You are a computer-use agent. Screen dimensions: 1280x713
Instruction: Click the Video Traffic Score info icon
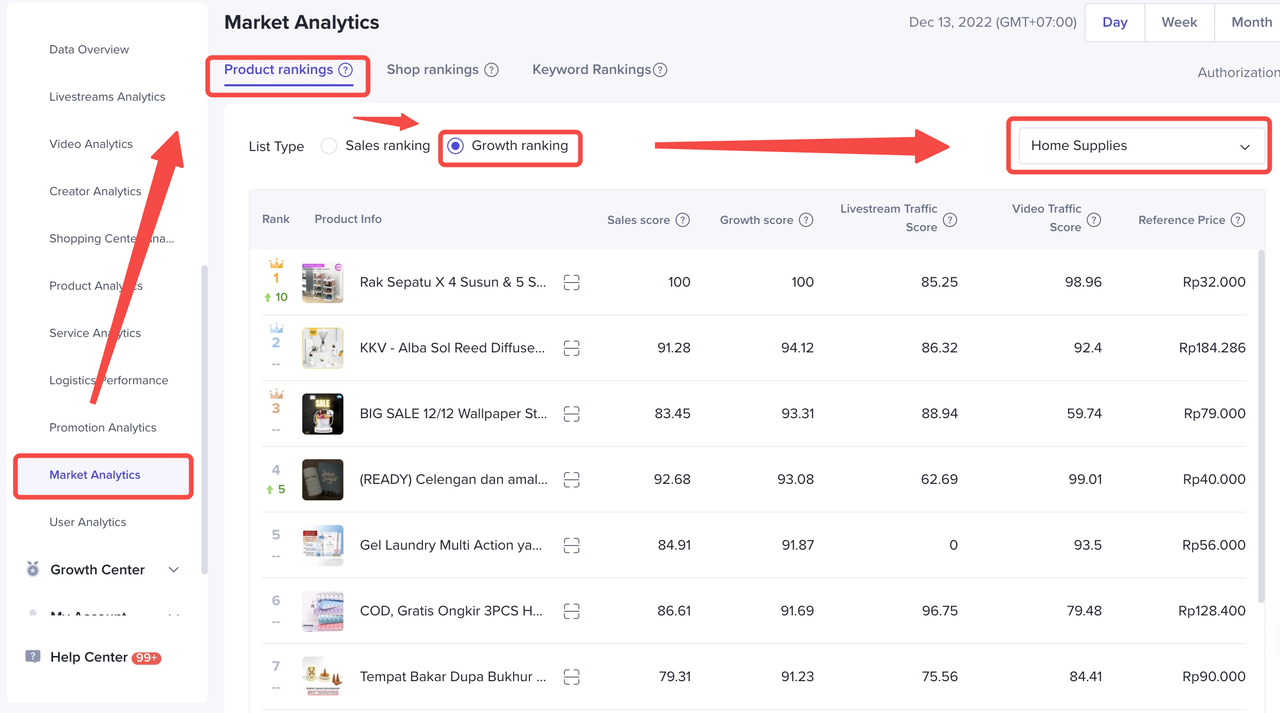pos(1094,220)
